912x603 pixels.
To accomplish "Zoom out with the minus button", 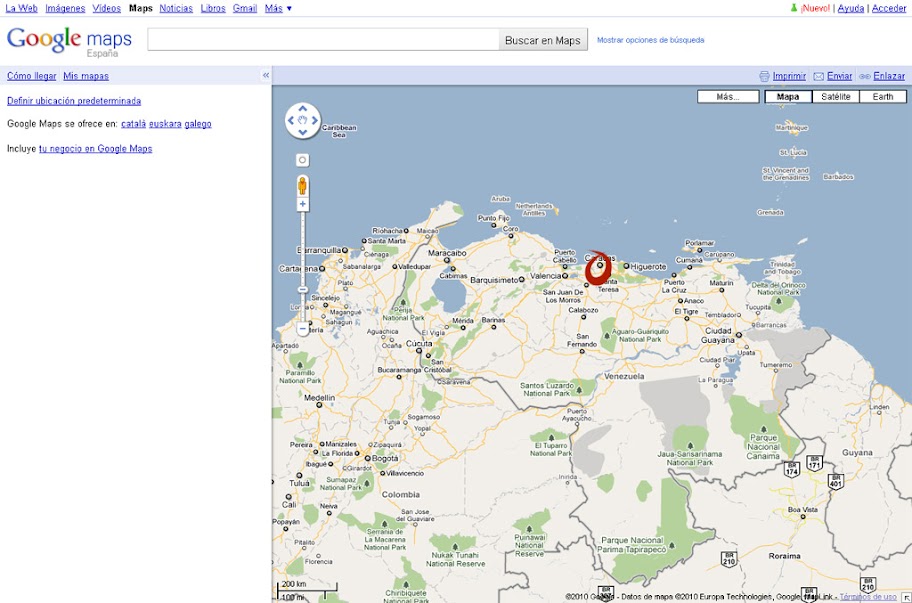I will point(302,329).
